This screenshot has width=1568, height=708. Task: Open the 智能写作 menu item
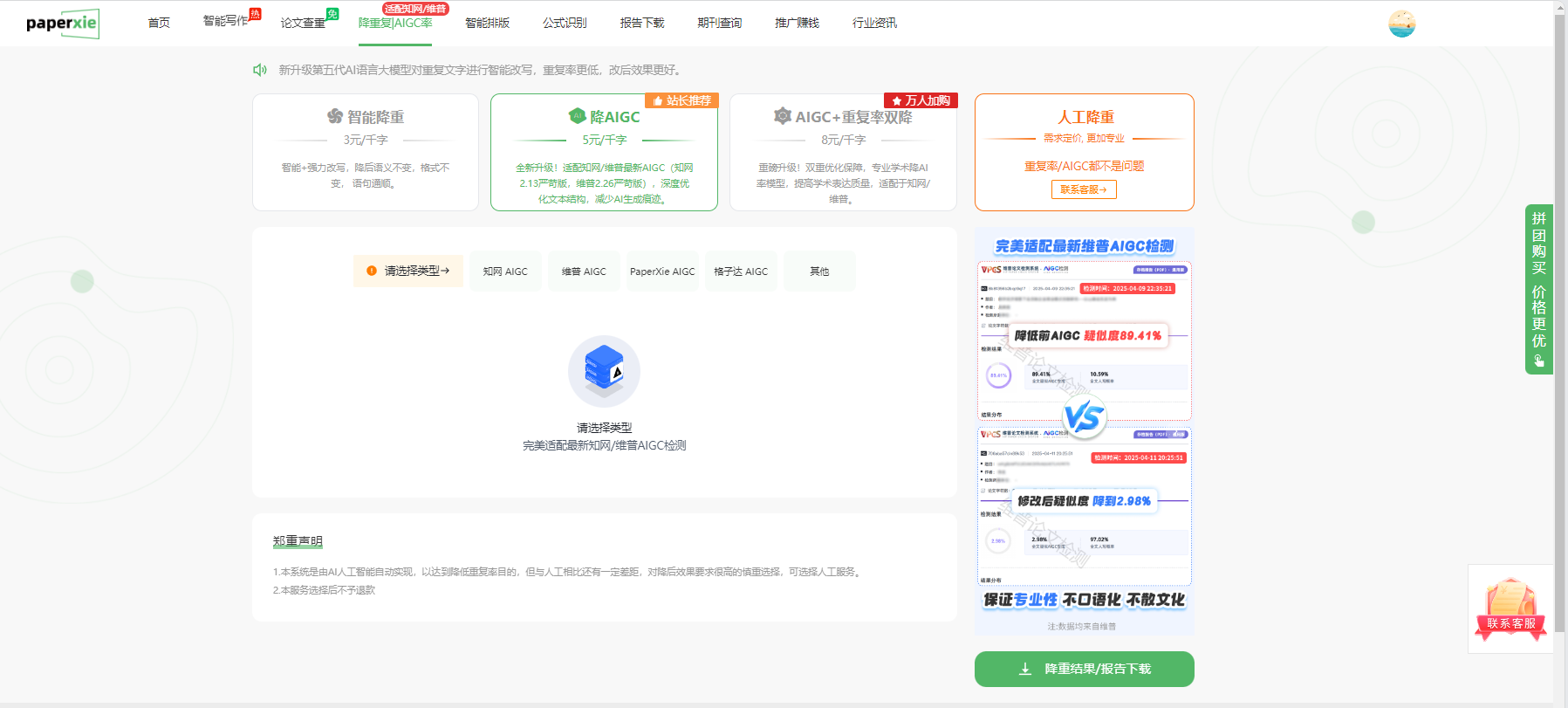tap(226, 21)
